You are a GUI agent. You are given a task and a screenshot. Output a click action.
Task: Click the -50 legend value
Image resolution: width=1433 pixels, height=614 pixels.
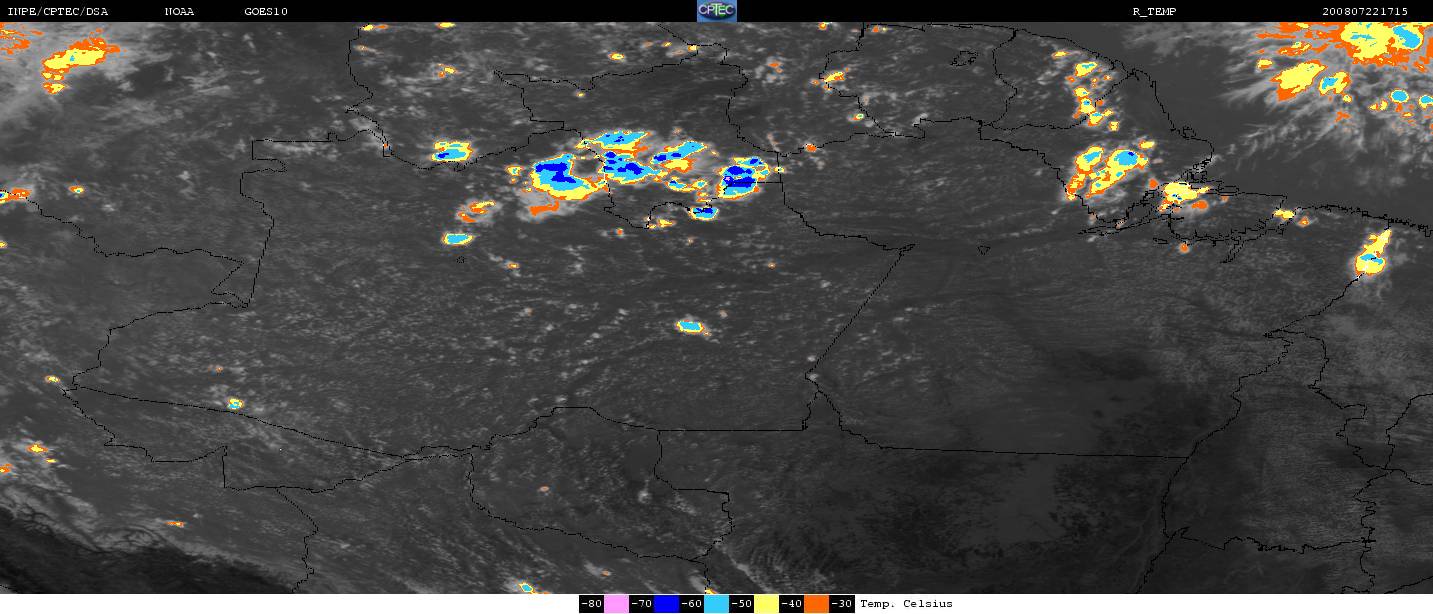point(741,604)
